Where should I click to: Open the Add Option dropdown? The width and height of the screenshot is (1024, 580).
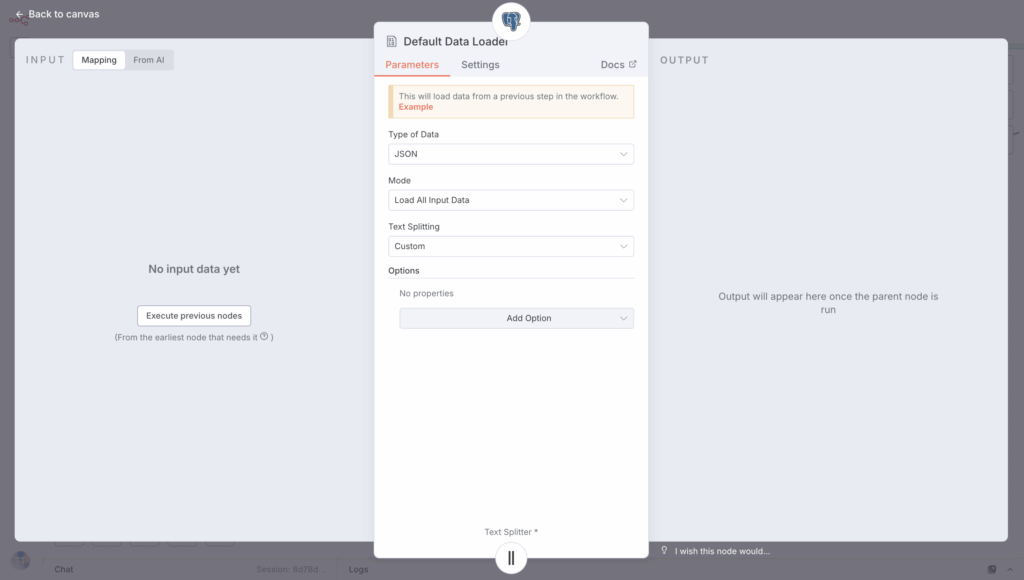pos(516,318)
